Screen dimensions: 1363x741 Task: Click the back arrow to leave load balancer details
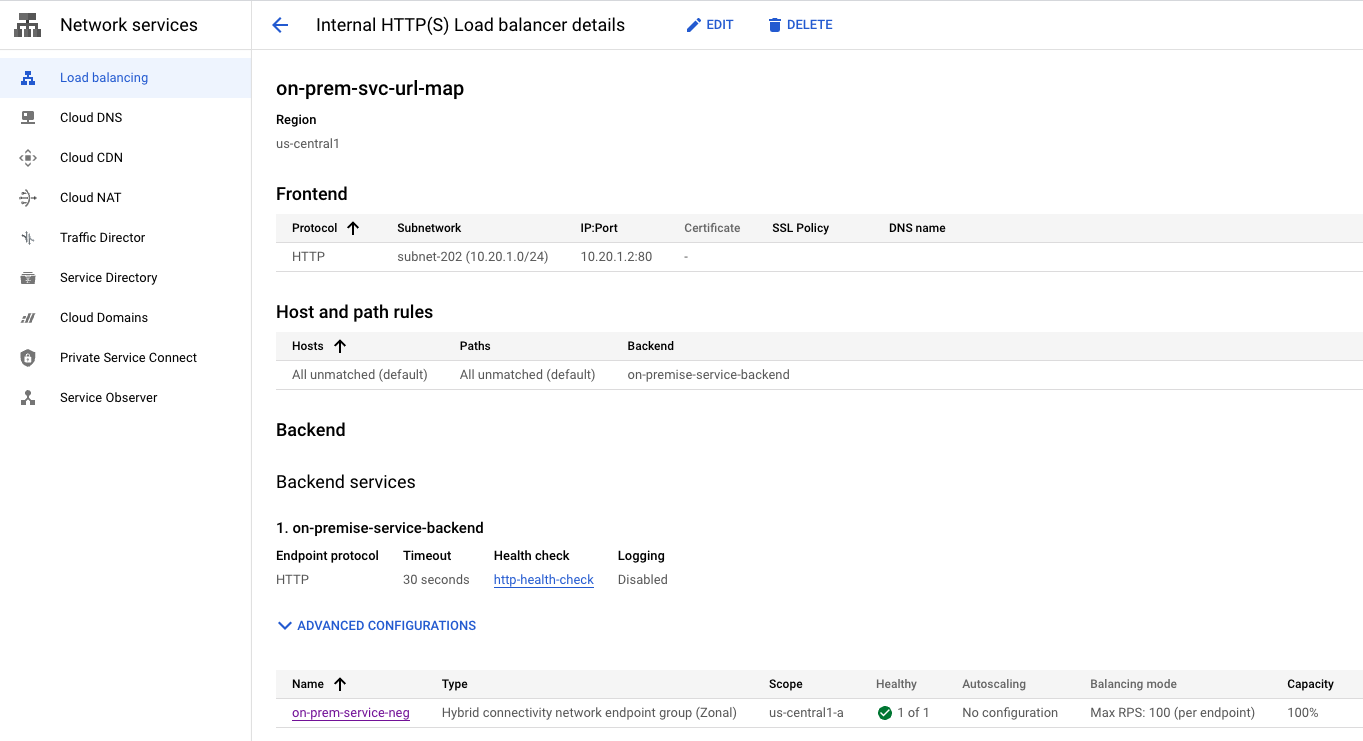[280, 24]
